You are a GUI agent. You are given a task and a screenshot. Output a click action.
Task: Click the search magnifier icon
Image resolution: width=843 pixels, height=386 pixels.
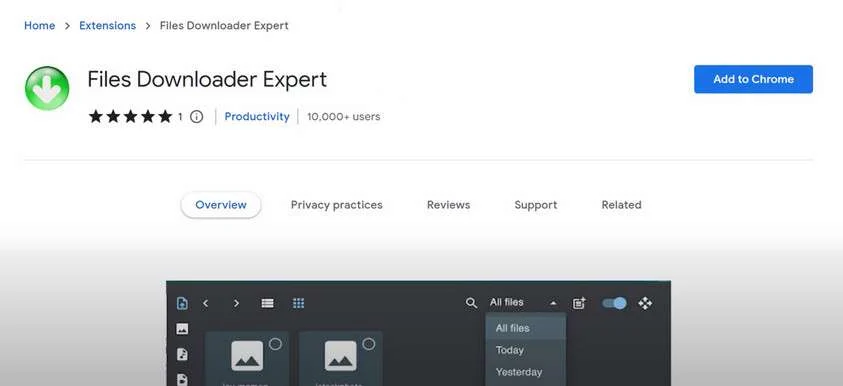[x=471, y=303]
